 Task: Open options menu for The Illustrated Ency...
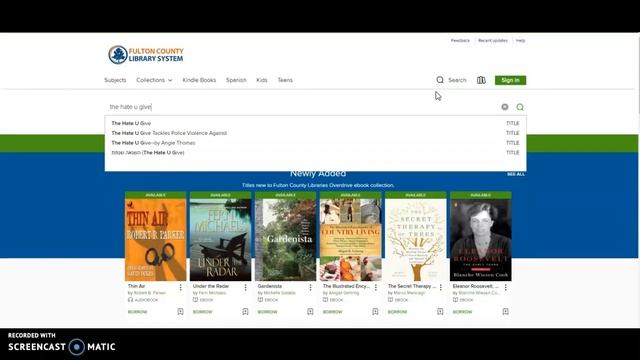(376, 287)
